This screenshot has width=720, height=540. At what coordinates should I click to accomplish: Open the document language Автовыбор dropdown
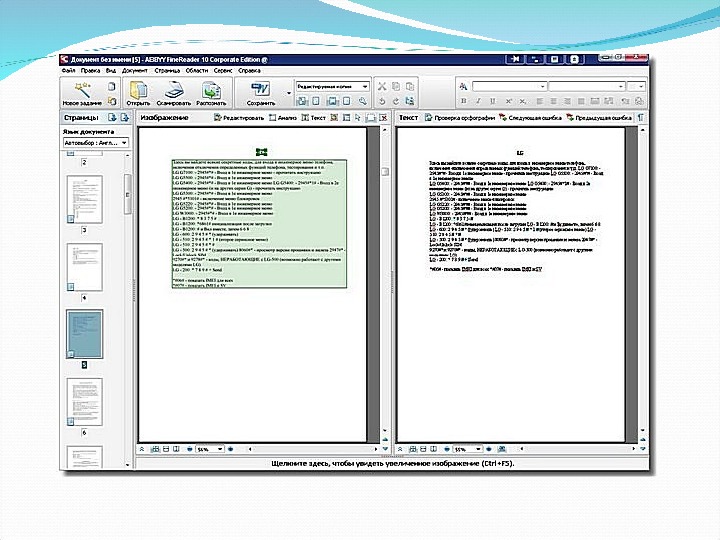(96, 143)
